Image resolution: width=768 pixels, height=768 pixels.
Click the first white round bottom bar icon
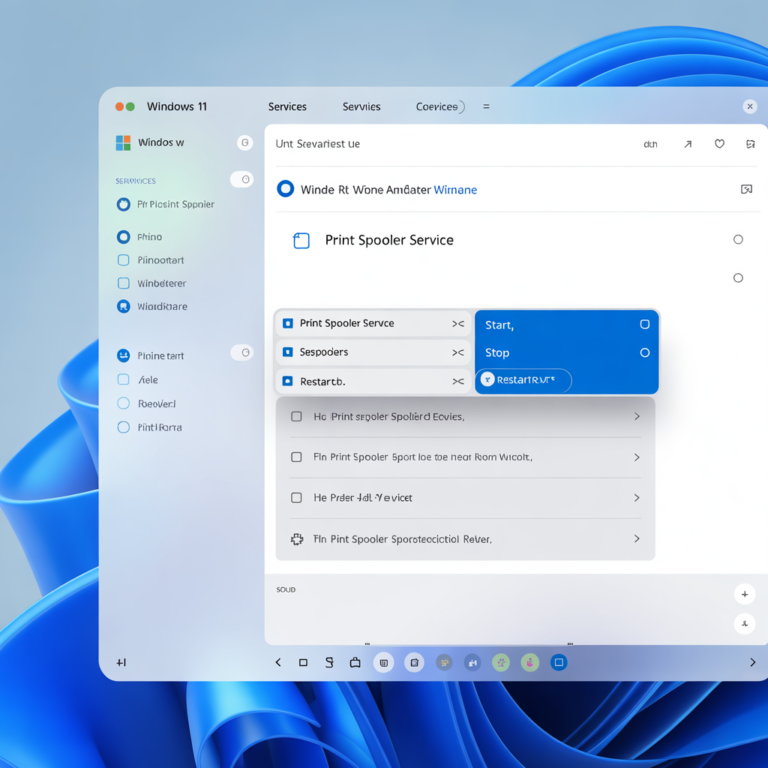384,663
